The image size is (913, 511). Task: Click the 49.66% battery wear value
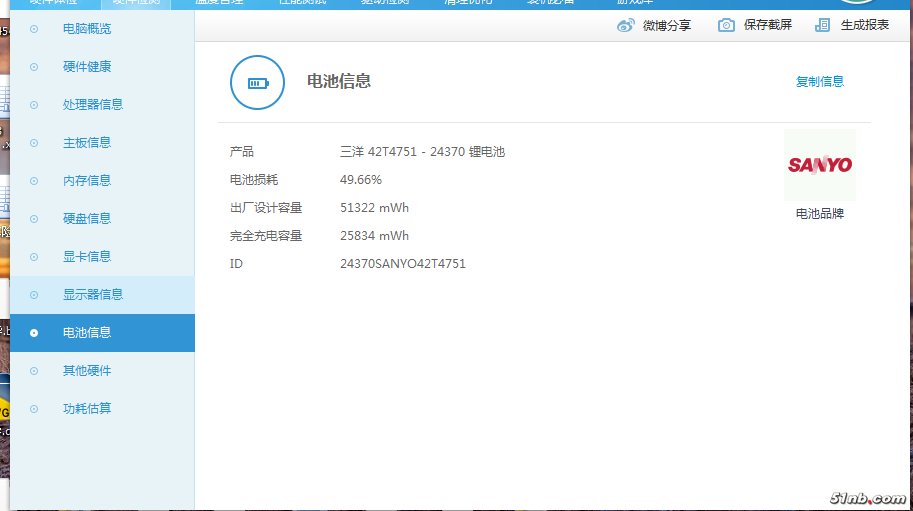(x=361, y=180)
